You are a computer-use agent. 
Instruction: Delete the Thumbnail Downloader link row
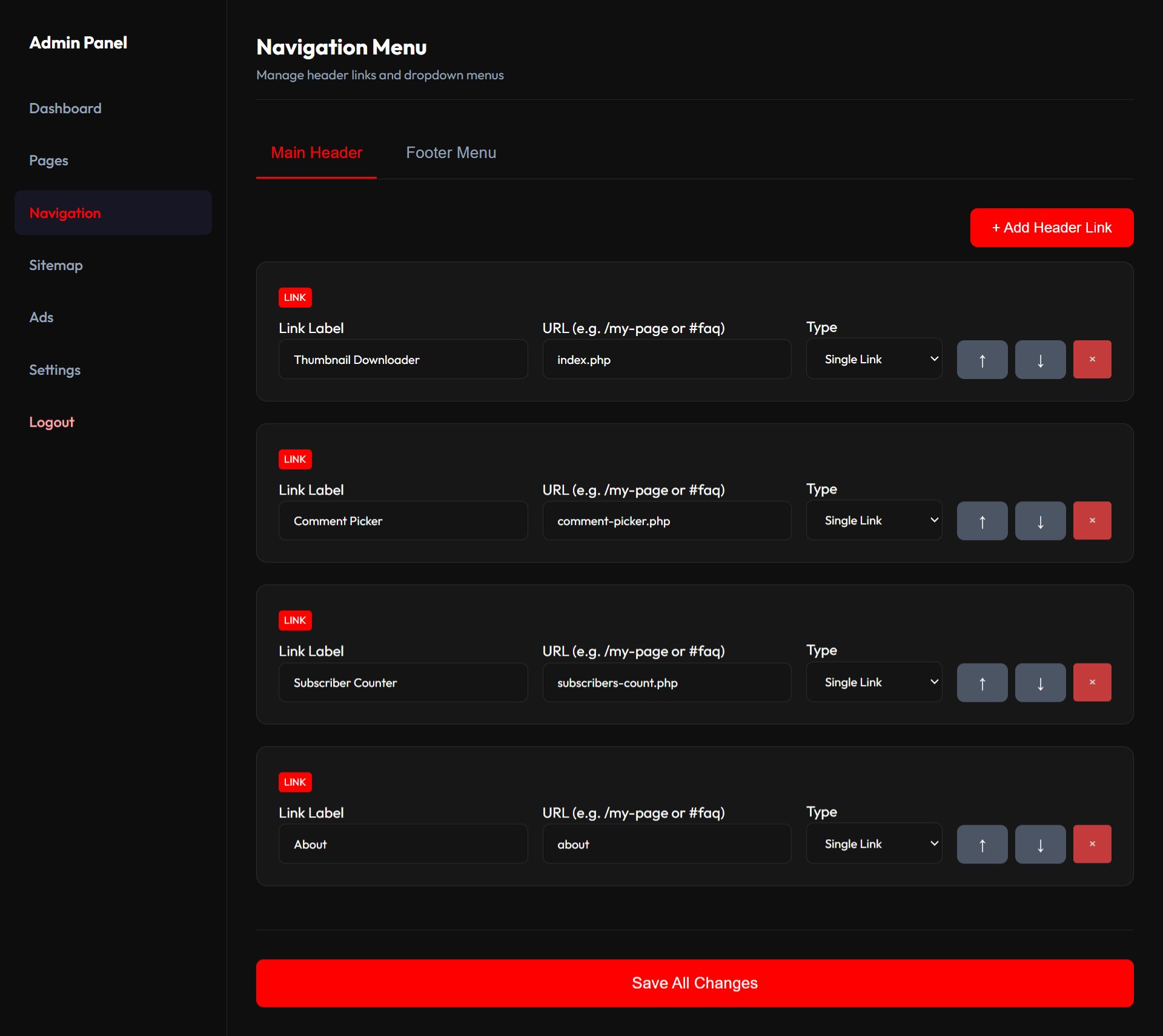tap(1092, 360)
